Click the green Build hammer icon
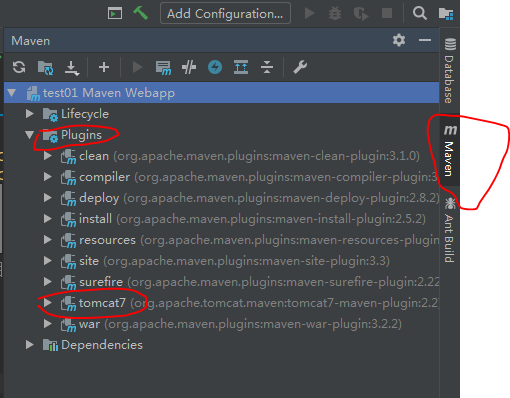Viewport: 510px width, 398px height. [140, 13]
